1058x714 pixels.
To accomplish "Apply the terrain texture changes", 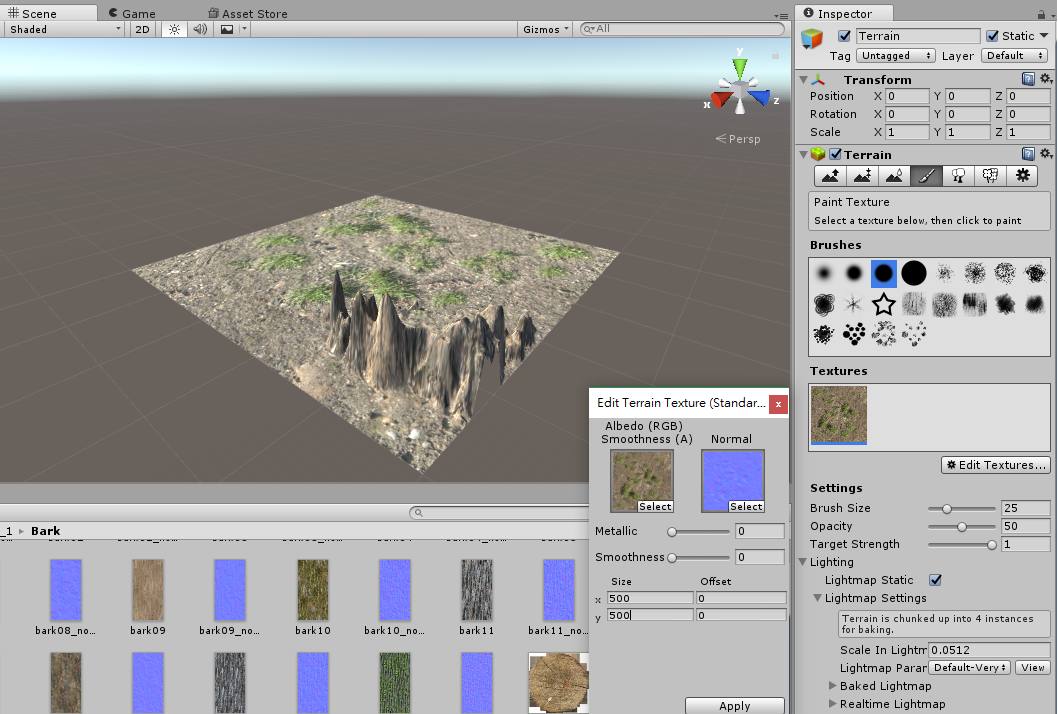I will click(x=734, y=706).
